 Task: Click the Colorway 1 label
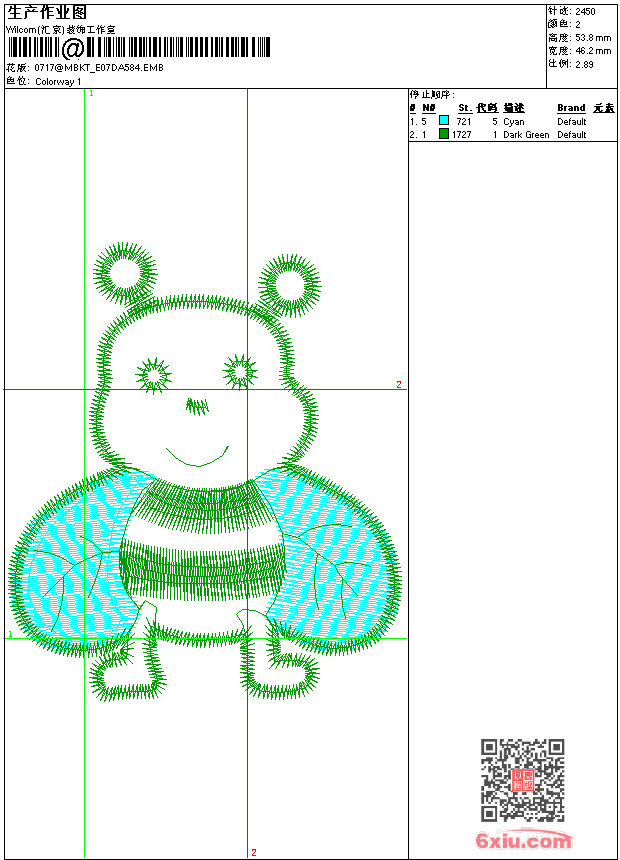click(x=58, y=81)
